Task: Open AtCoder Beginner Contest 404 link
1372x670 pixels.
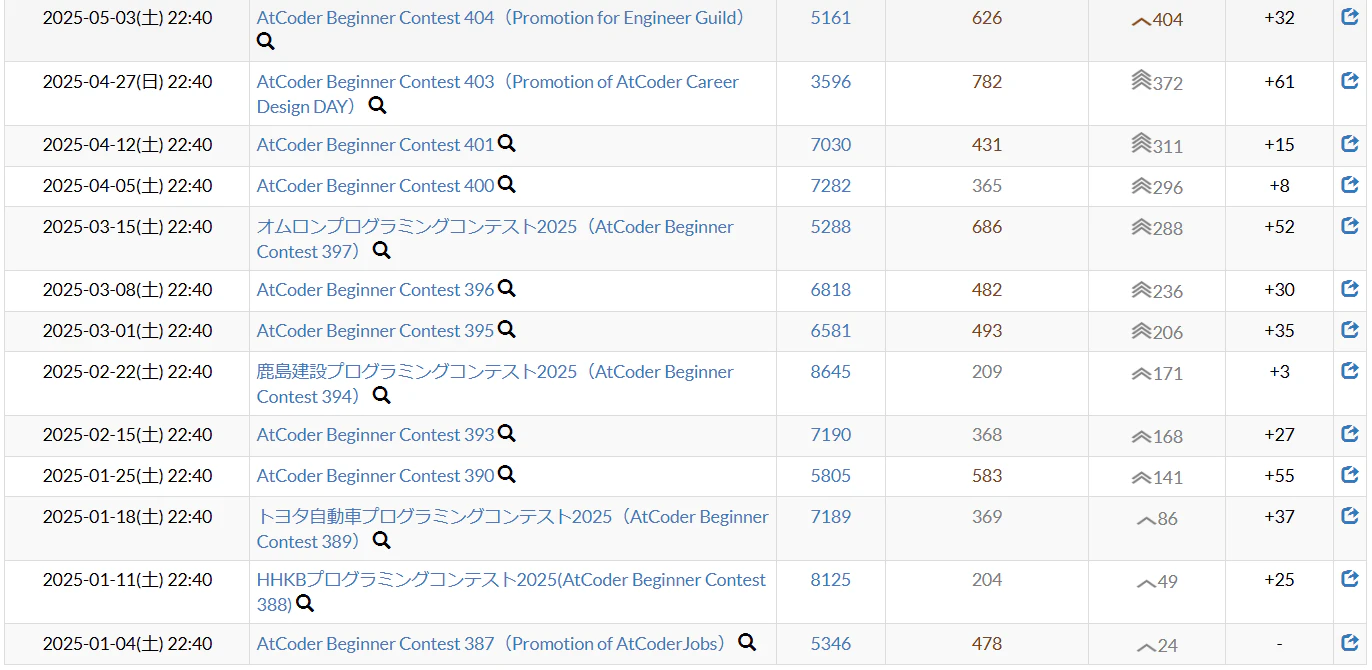Action: (x=503, y=18)
